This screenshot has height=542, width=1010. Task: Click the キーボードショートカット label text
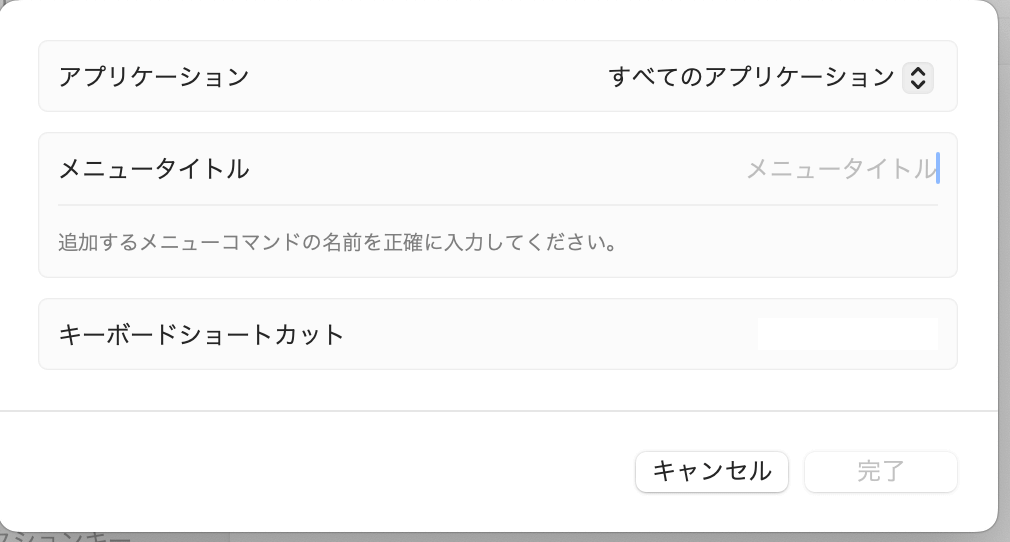point(201,334)
